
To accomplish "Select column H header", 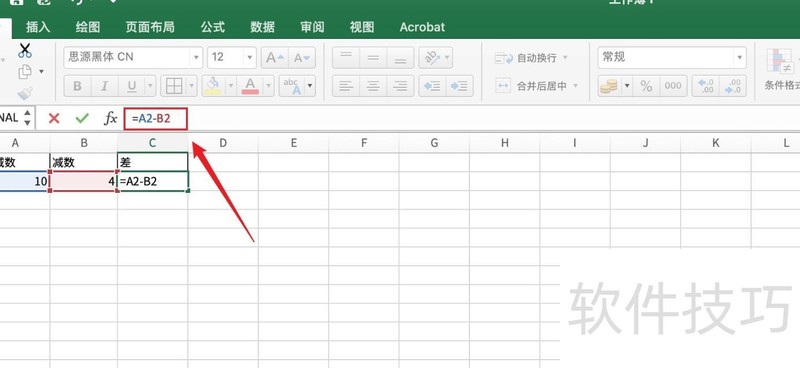I will (x=505, y=143).
